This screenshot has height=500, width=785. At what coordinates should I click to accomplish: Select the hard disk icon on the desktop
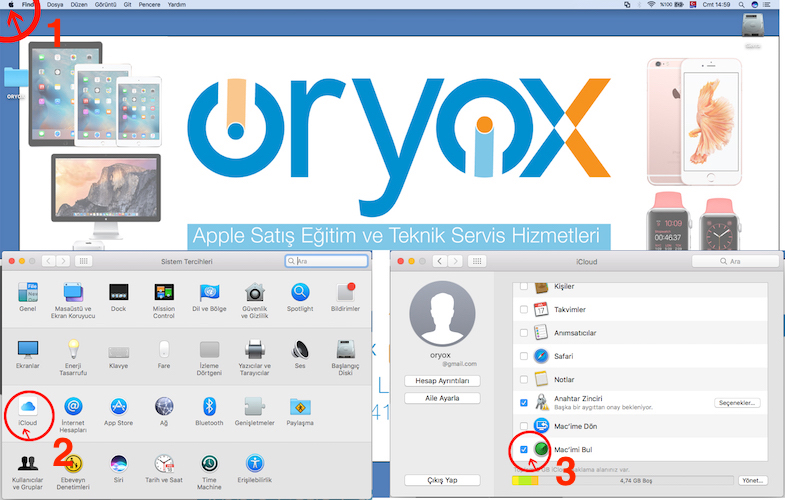click(x=752, y=26)
